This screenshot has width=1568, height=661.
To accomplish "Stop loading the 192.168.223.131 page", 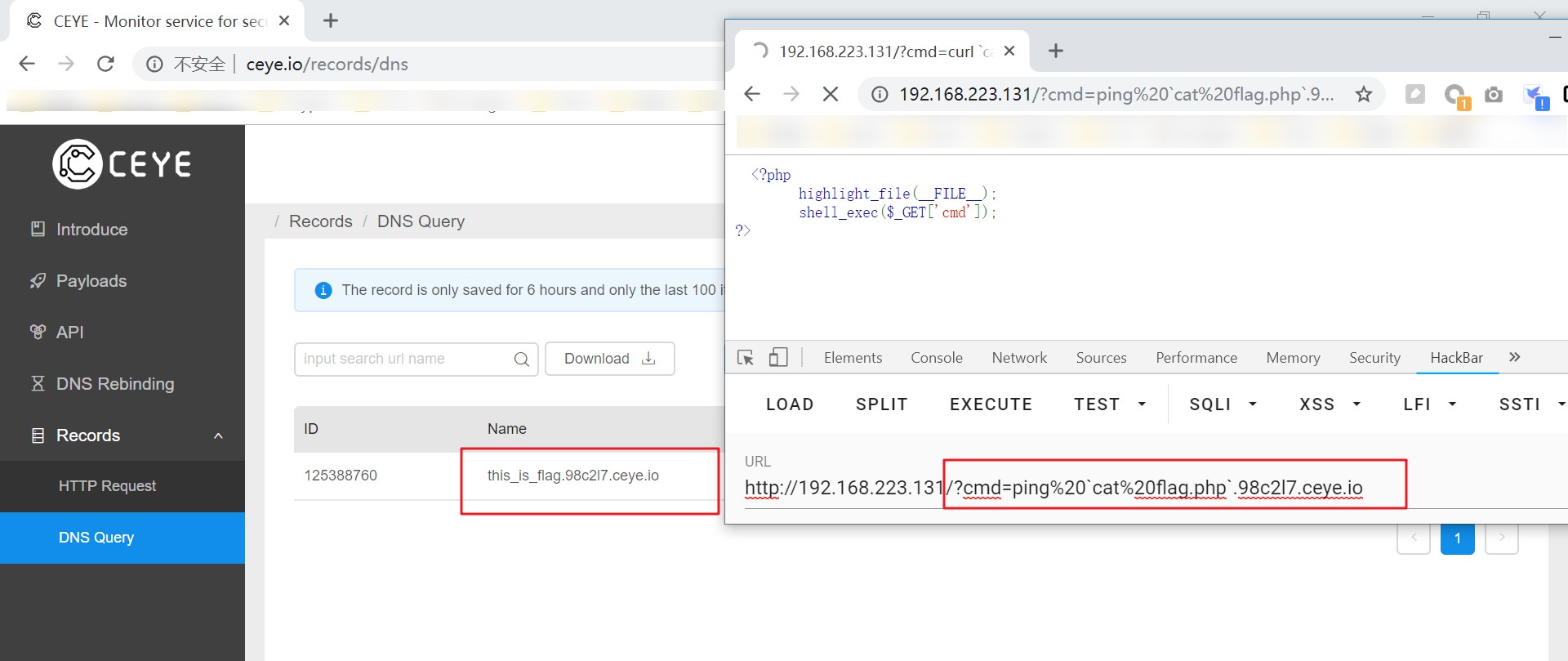I will pos(831,94).
